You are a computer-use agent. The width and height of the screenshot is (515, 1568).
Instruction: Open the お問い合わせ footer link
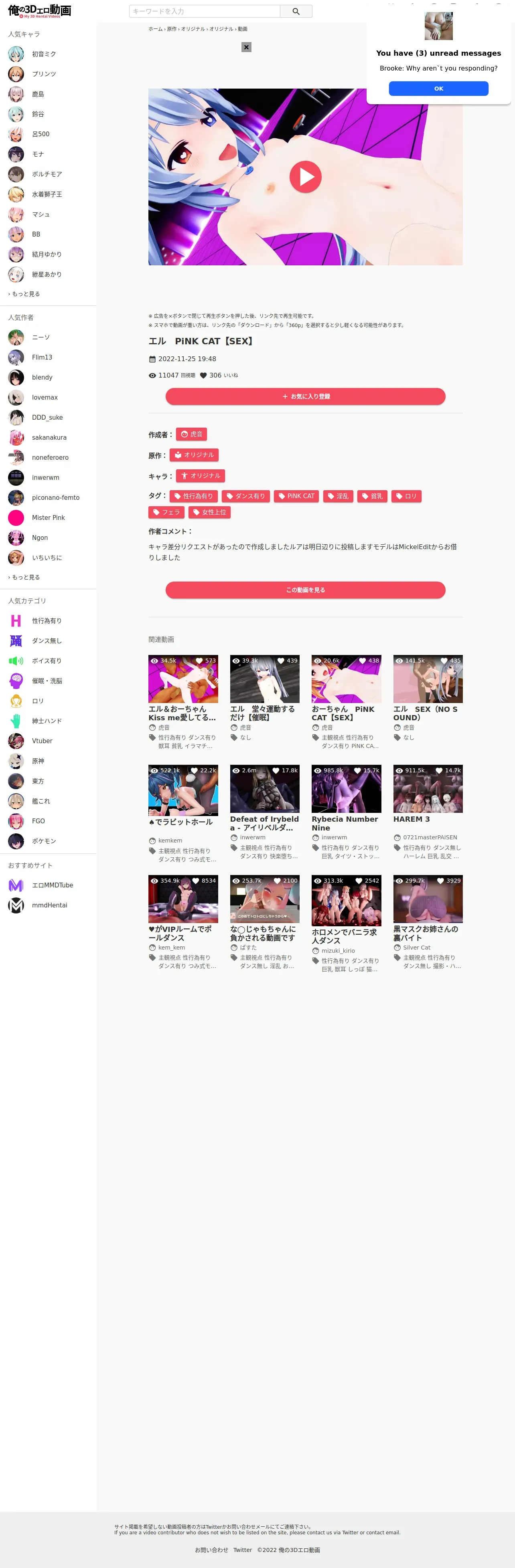pos(211,1550)
